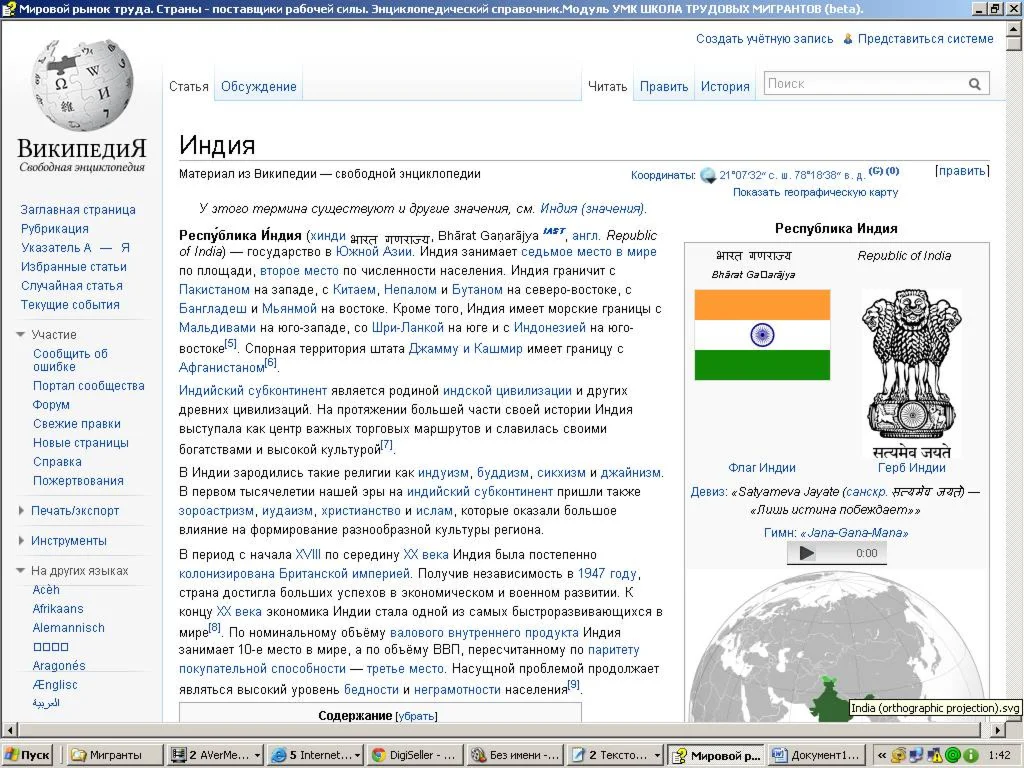1024x768 pixels.
Task: Click the Start (Пуск) button
Action: [x=27, y=755]
